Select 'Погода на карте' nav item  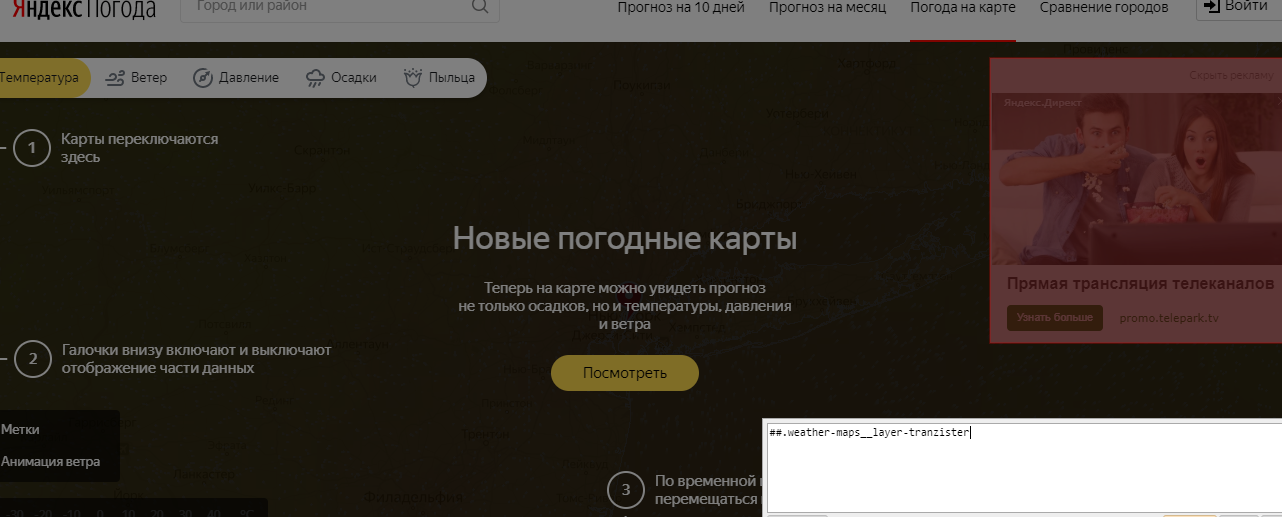click(963, 7)
